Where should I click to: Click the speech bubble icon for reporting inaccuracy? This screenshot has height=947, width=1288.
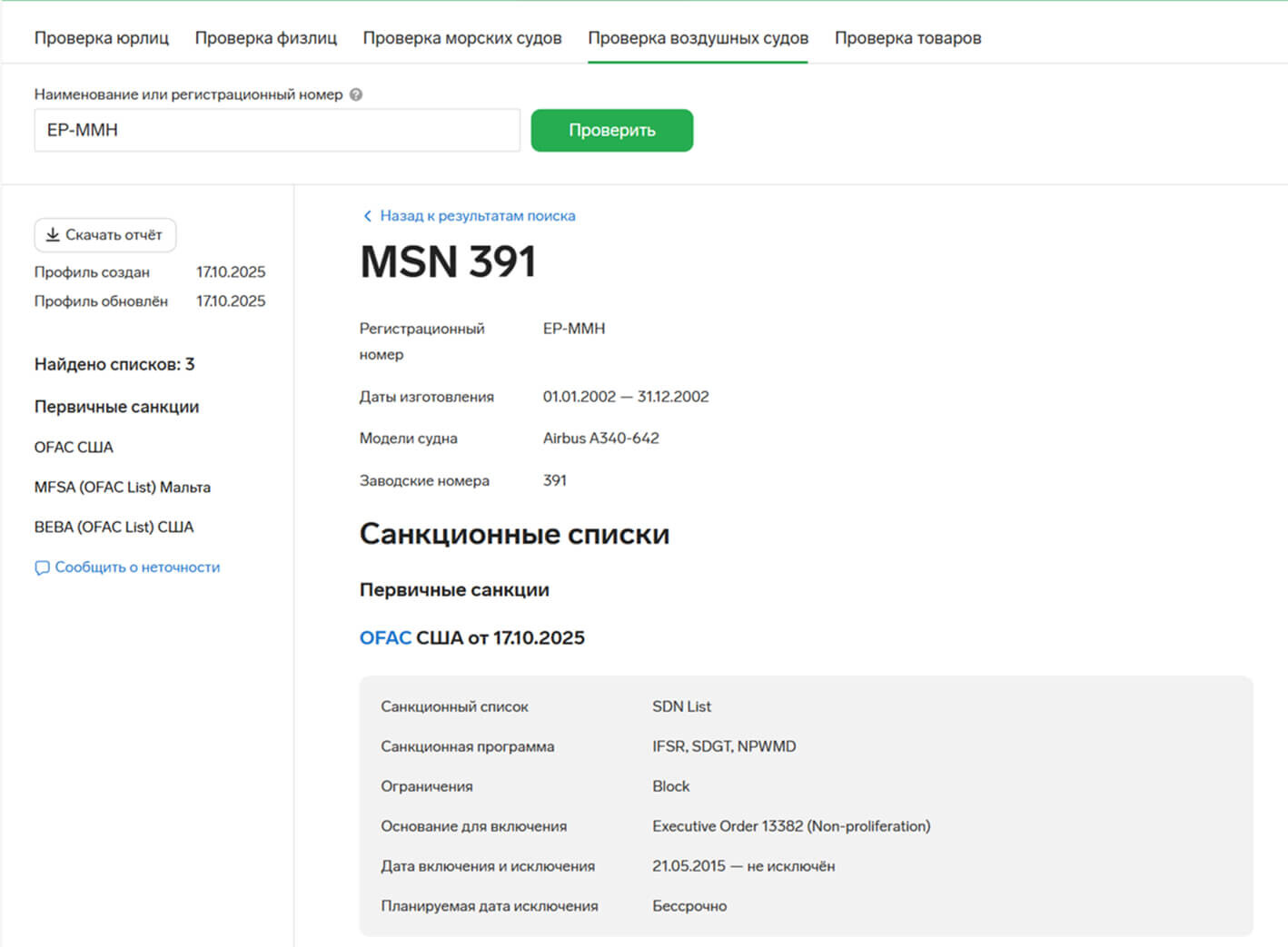tap(42, 567)
